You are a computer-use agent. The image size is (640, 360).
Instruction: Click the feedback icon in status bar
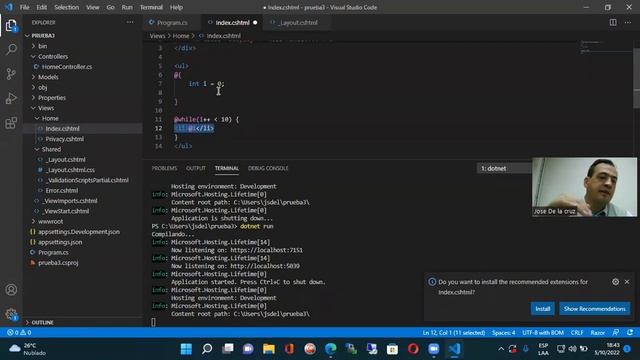tap(616, 333)
